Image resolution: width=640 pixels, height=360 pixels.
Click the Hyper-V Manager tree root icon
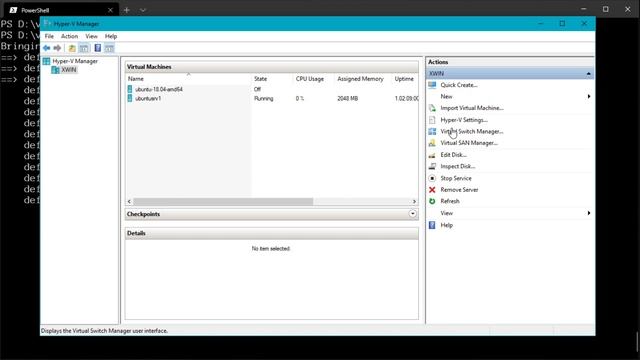(47, 61)
